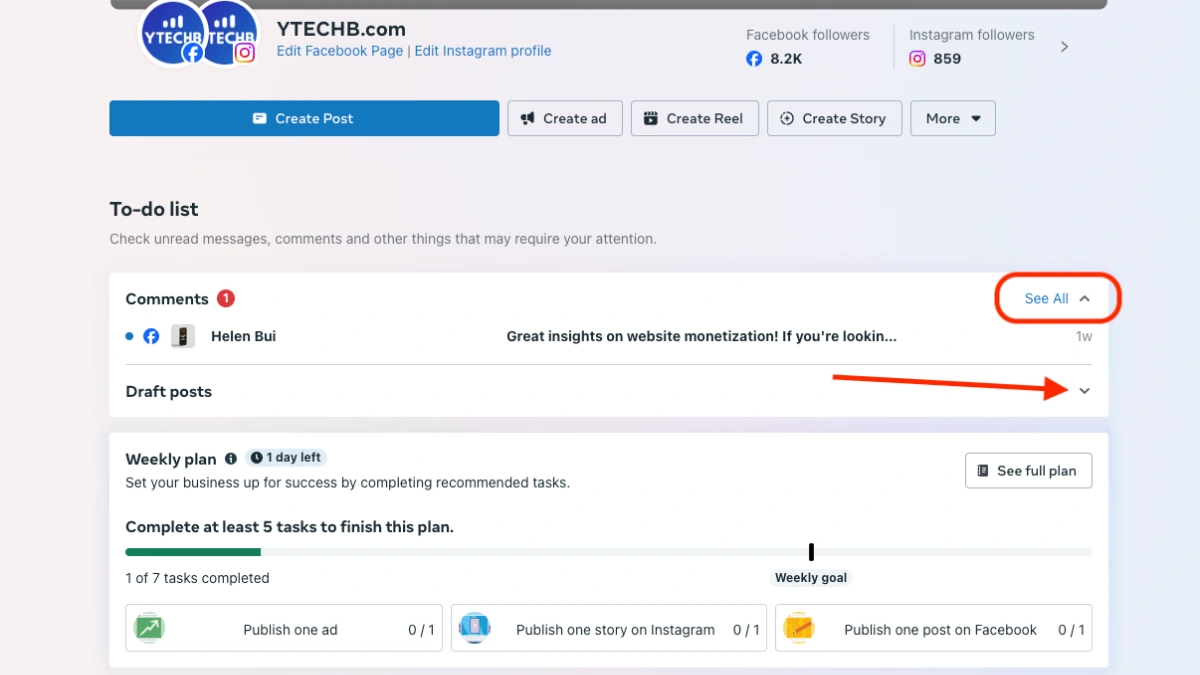Click the YTECHB Facebook profile avatar
Image resolution: width=1200 pixels, height=675 pixels.
[172, 32]
